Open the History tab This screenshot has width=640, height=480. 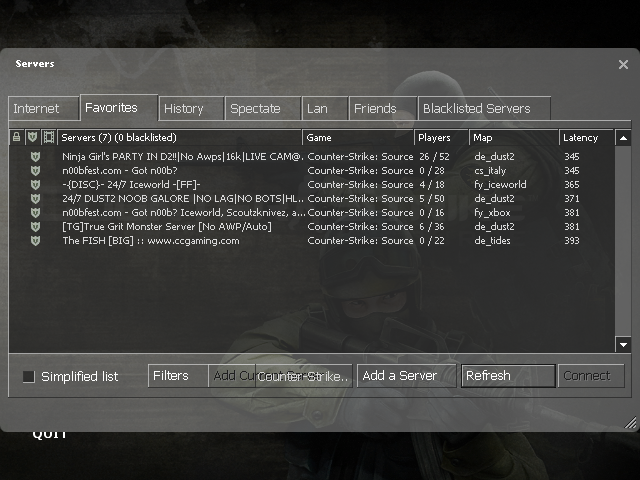(191, 109)
